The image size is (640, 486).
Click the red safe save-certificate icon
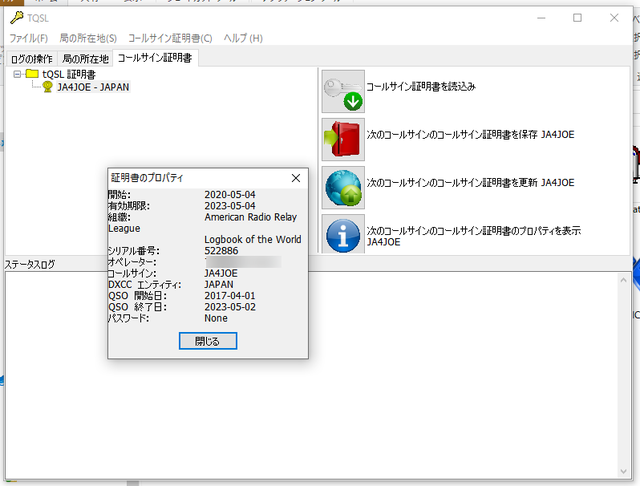coord(343,140)
